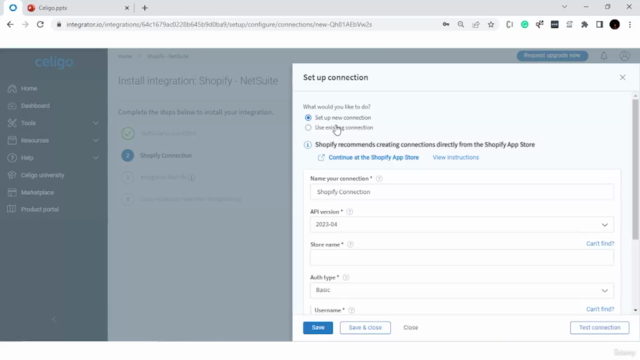
Task: Toggle the browser side panel icon
Action: pyautogui.click(x=599, y=24)
